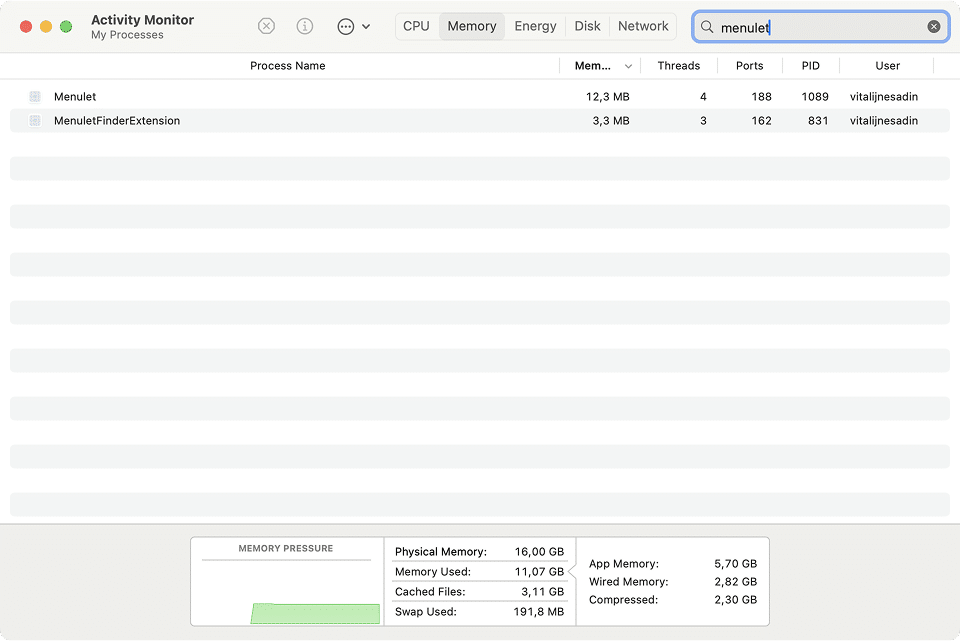Click user vitalijnesadin in the Menulet row
The image size is (960, 641).
pos(883,97)
